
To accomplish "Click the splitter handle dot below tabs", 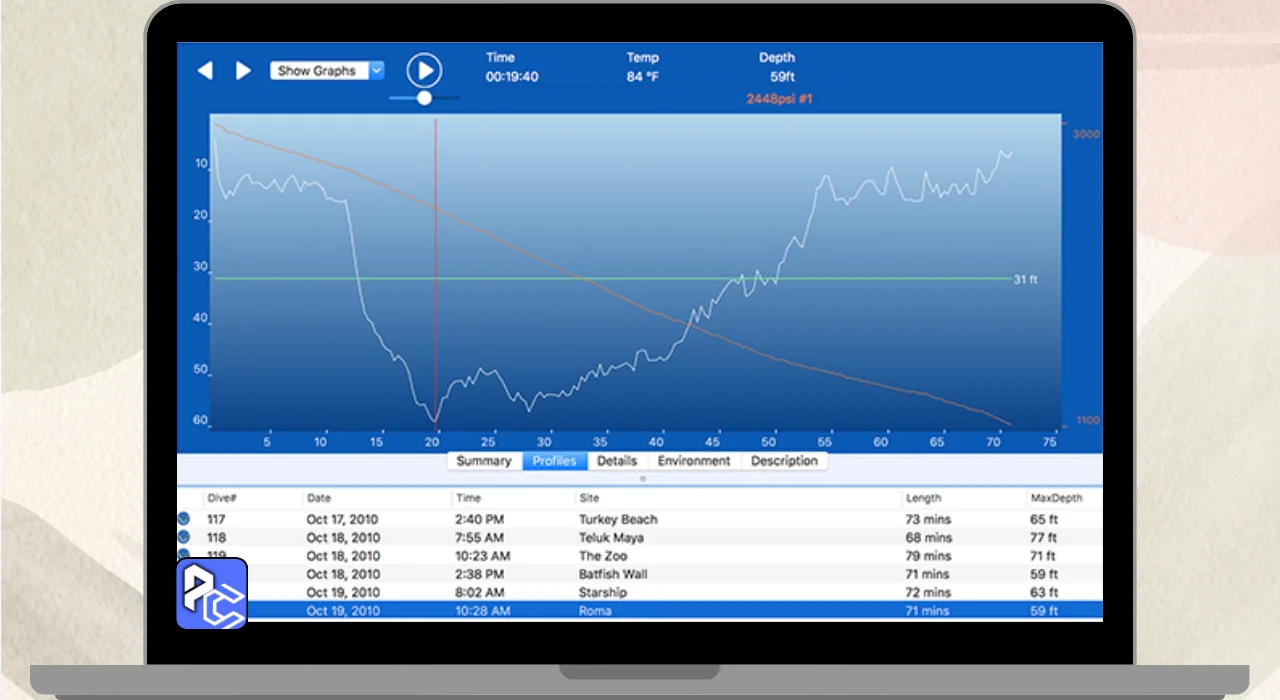I will [642, 479].
